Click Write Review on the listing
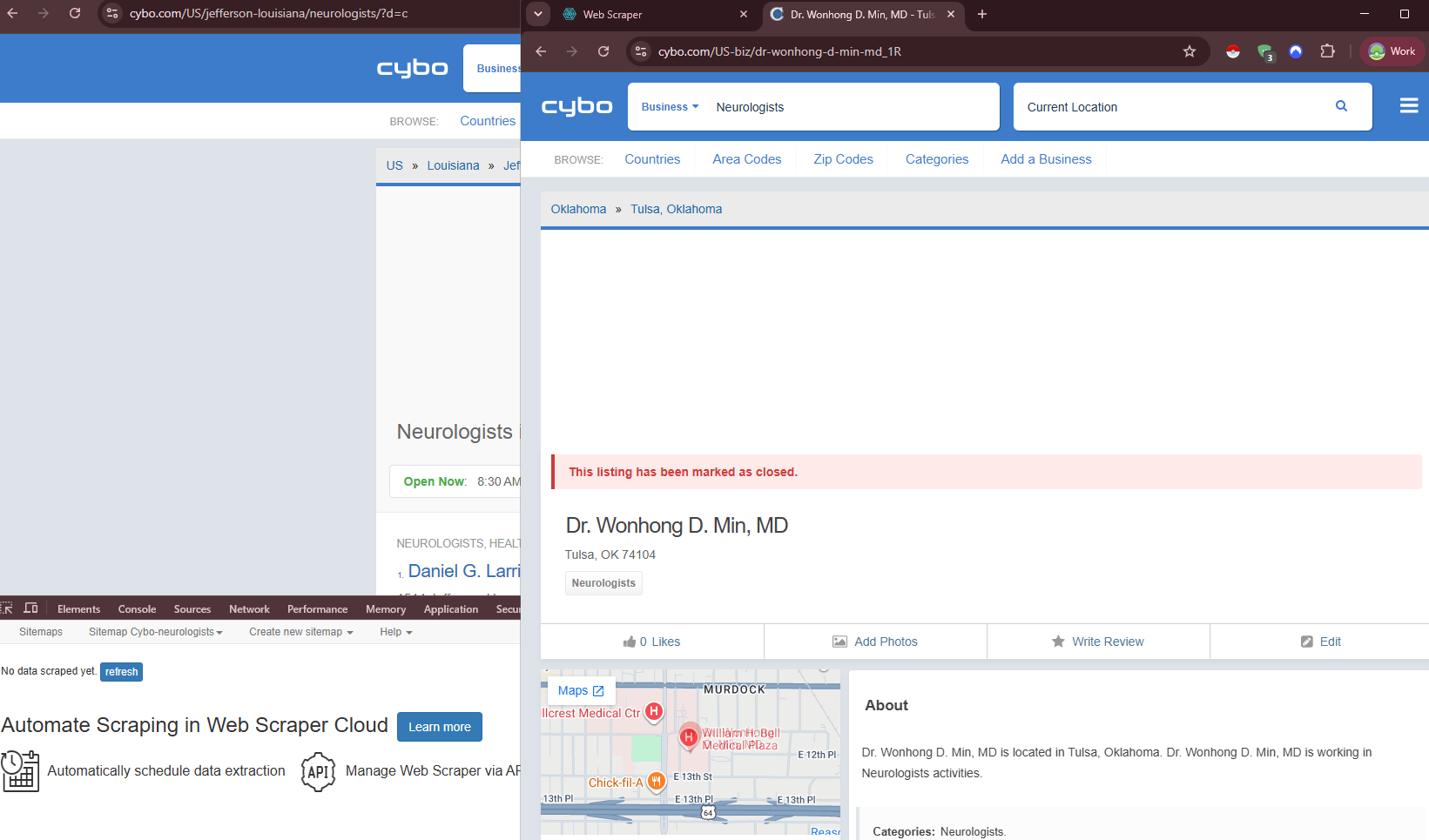Image resolution: width=1429 pixels, height=840 pixels. click(x=1098, y=642)
